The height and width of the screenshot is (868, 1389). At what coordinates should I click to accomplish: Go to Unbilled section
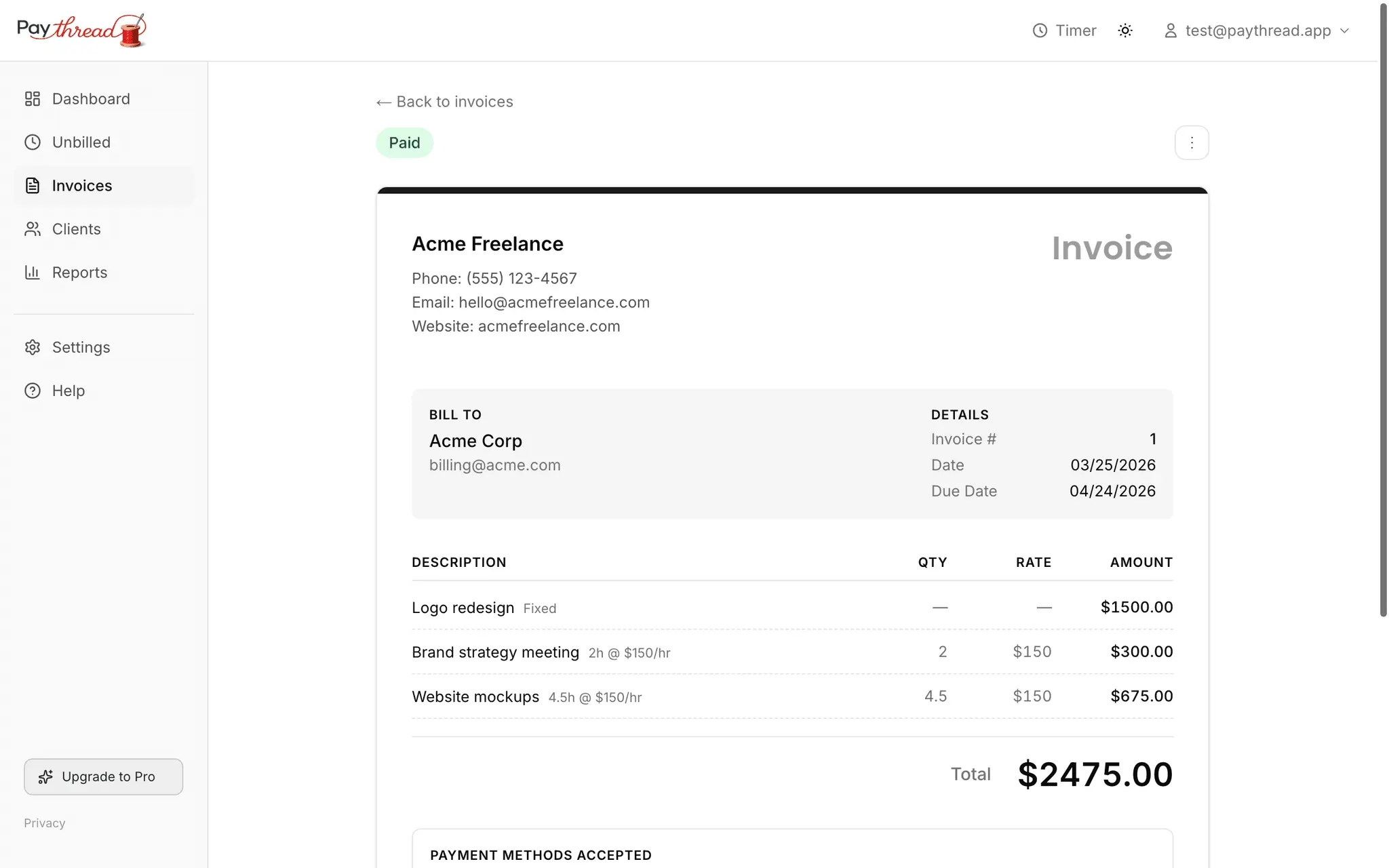pyautogui.click(x=104, y=142)
